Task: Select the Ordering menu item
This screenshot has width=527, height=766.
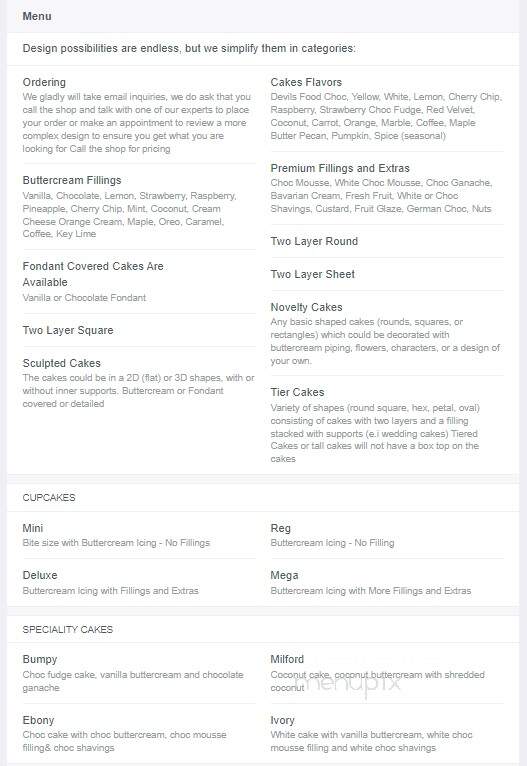Action: pos(44,82)
